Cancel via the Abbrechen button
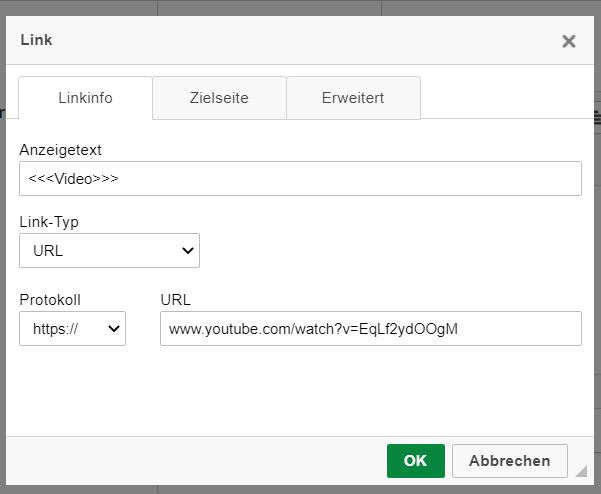The width and height of the screenshot is (601, 494). (x=509, y=461)
